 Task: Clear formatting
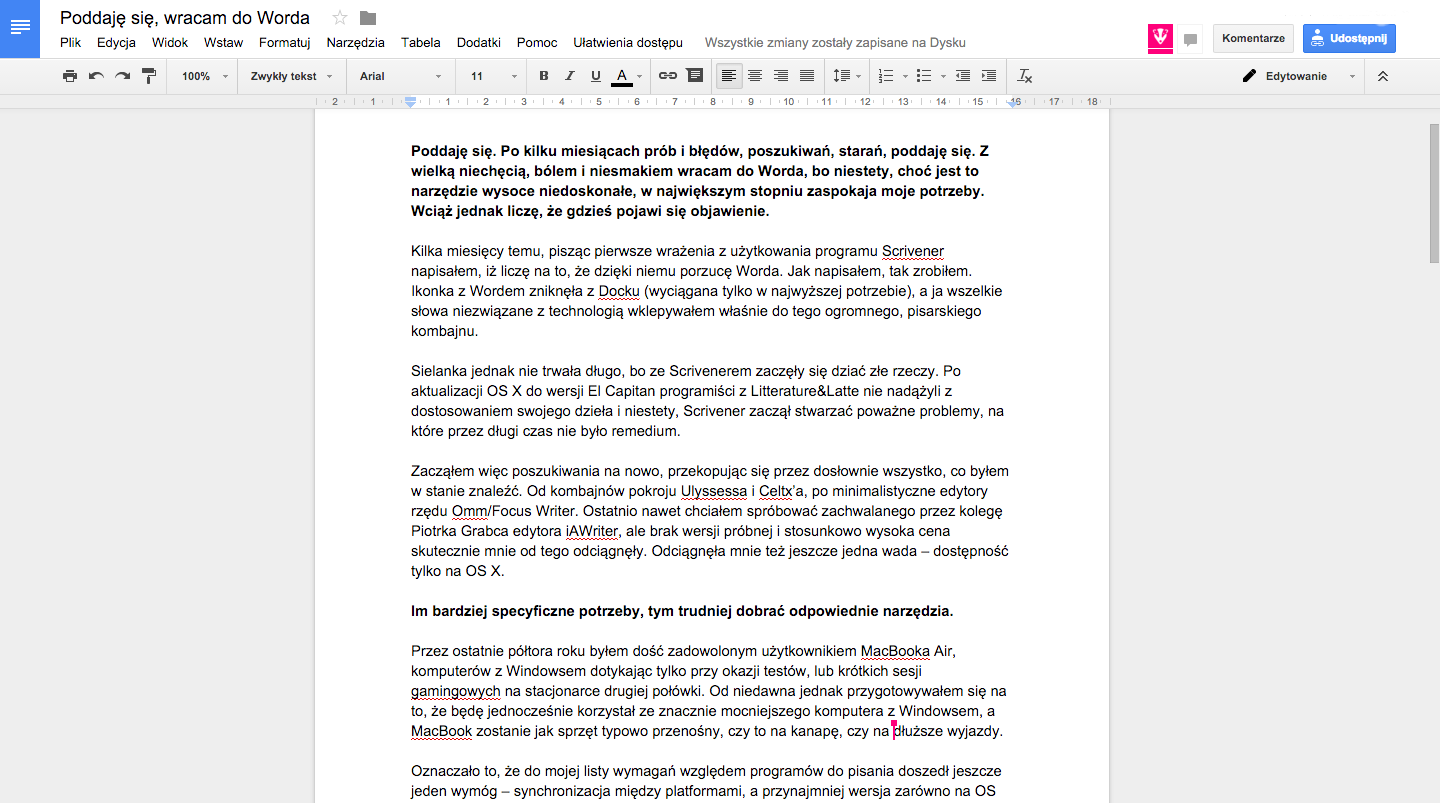[1025, 76]
